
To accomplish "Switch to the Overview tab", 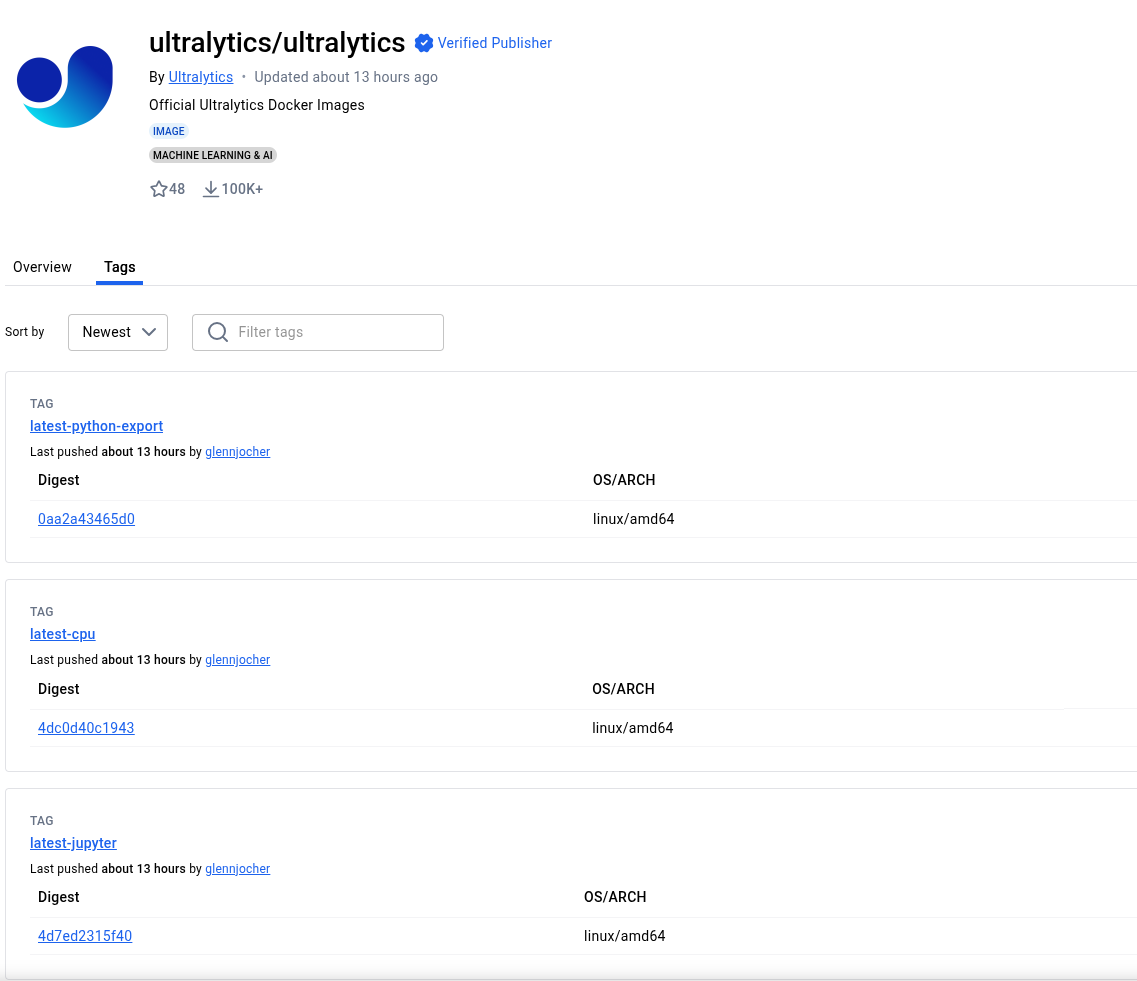I will click(x=42, y=267).
